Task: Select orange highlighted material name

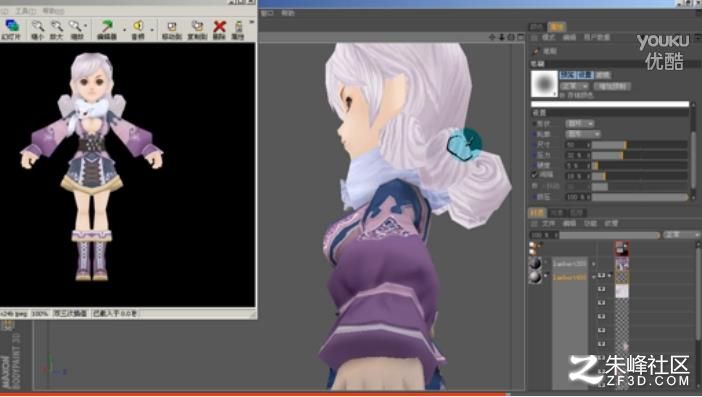Action: (569, 277)
